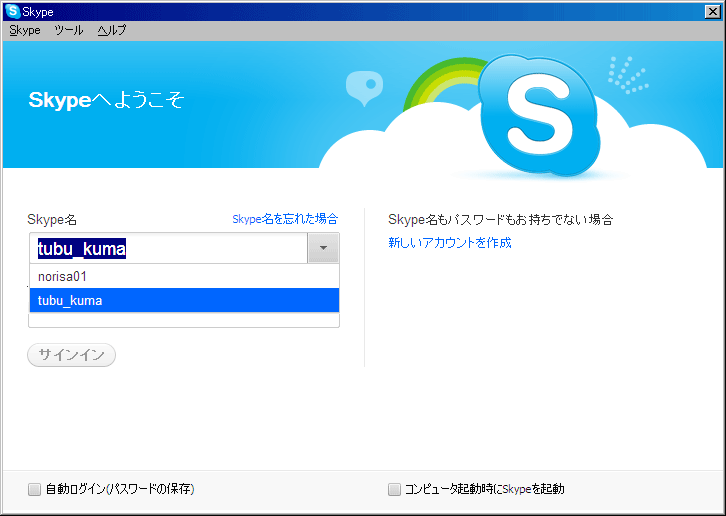
Task: Click the Skype icon in title bar
Action: point(13,11)
